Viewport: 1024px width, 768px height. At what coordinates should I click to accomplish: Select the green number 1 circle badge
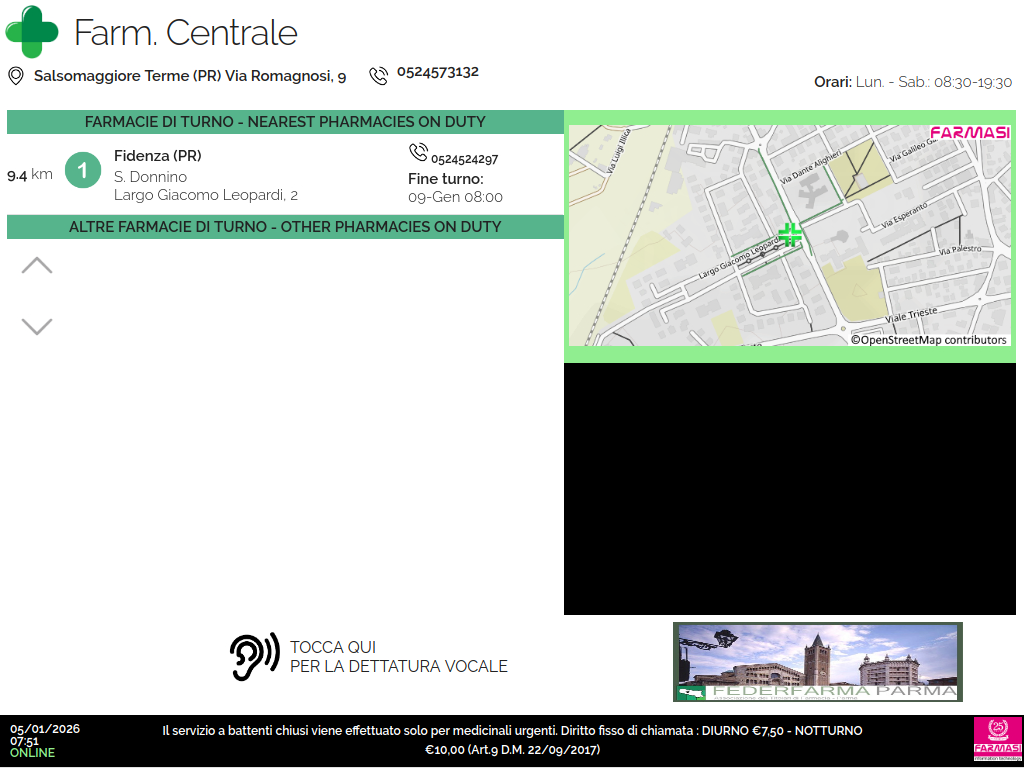coord(83,171)
